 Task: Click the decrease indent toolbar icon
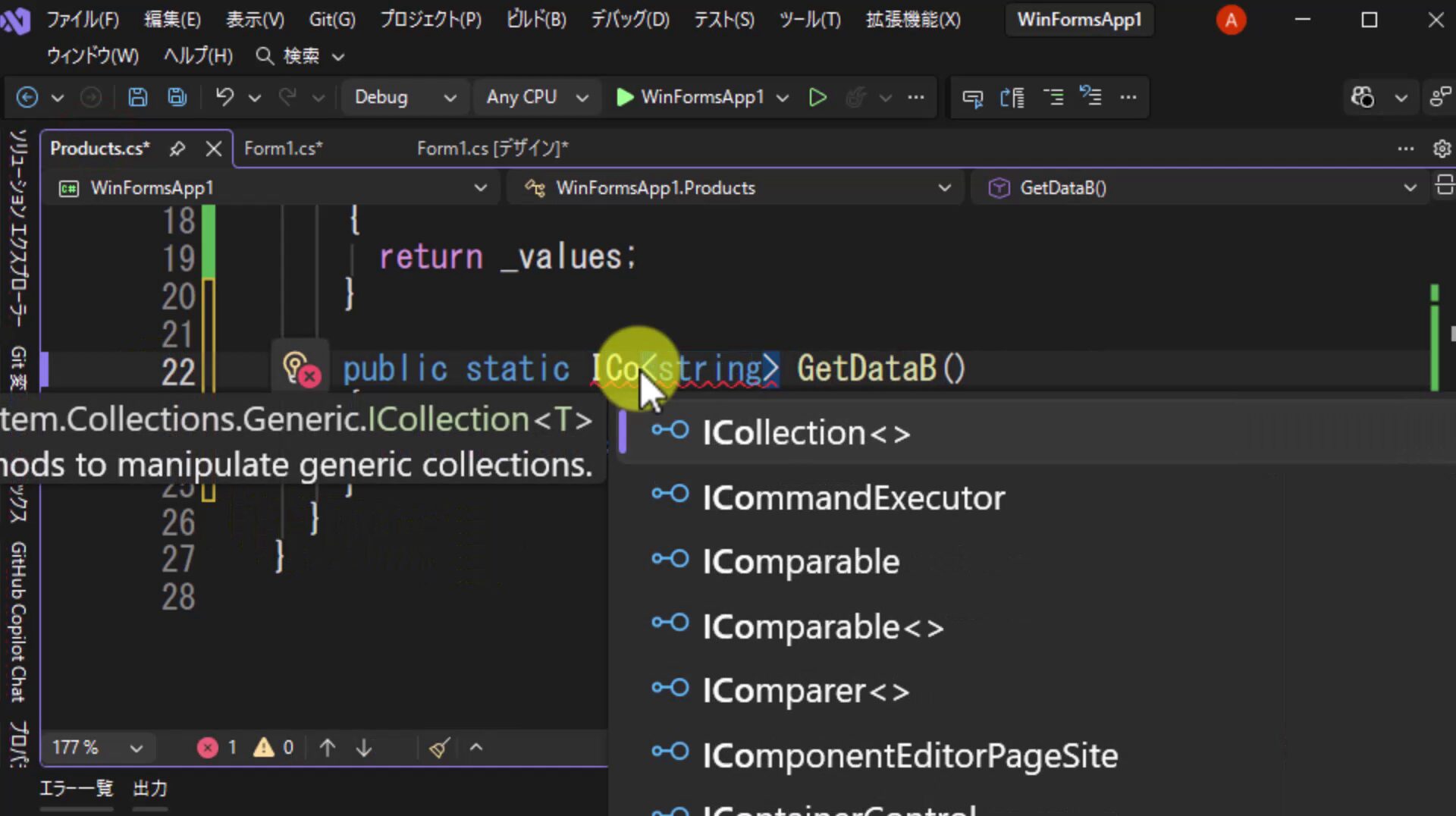click(x=1053, y=97)
